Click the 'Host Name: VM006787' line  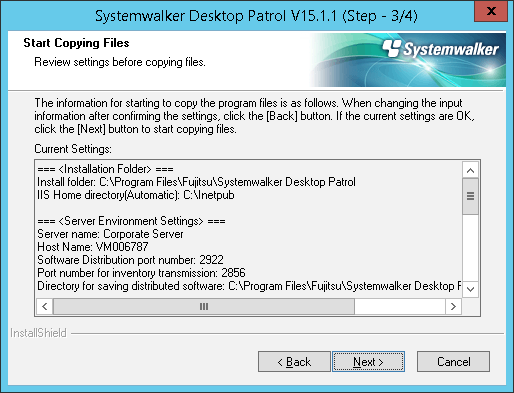click(93, 247)
